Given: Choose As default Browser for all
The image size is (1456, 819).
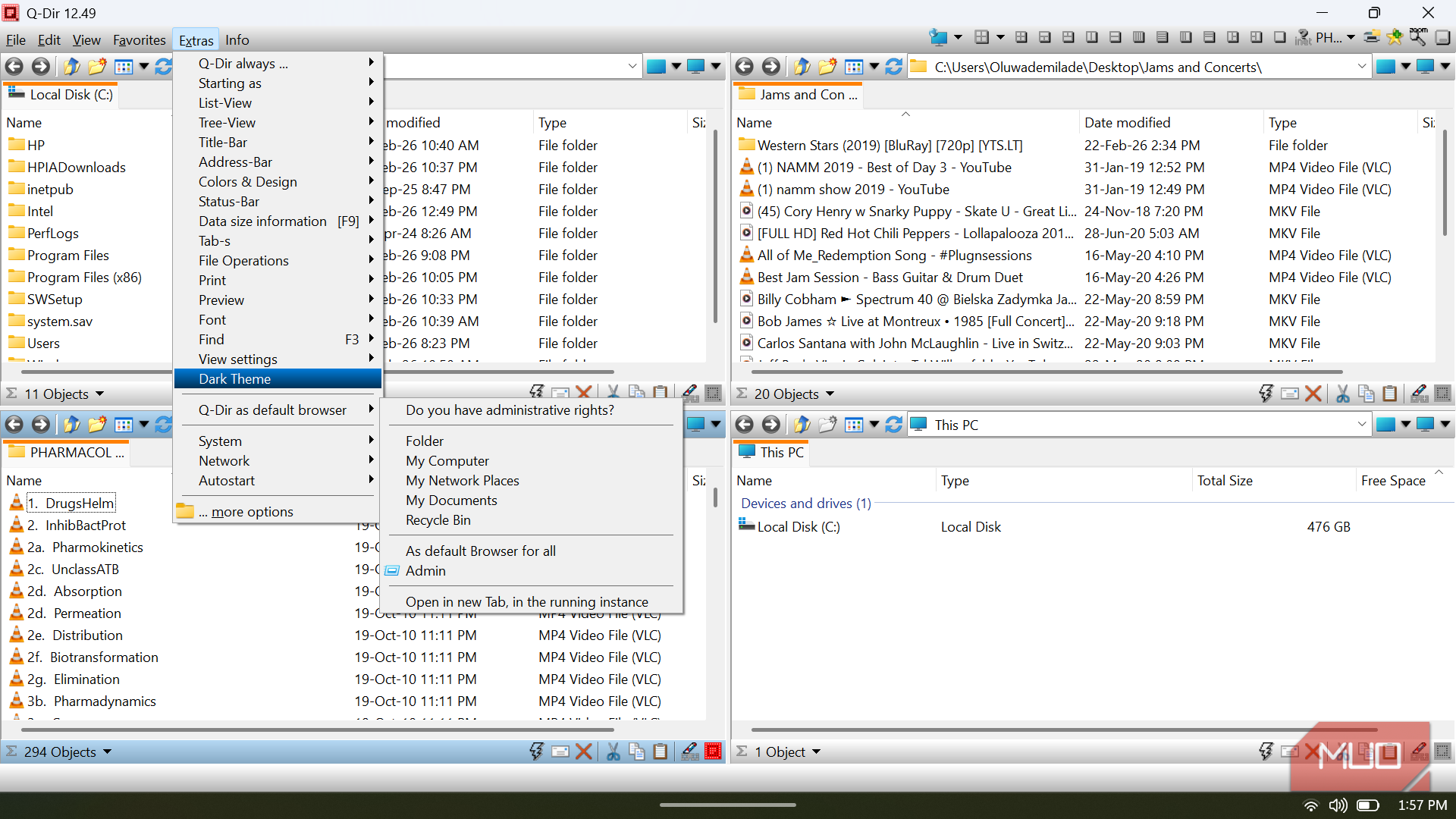Looking at the screenshot, I should coord(481,551).
